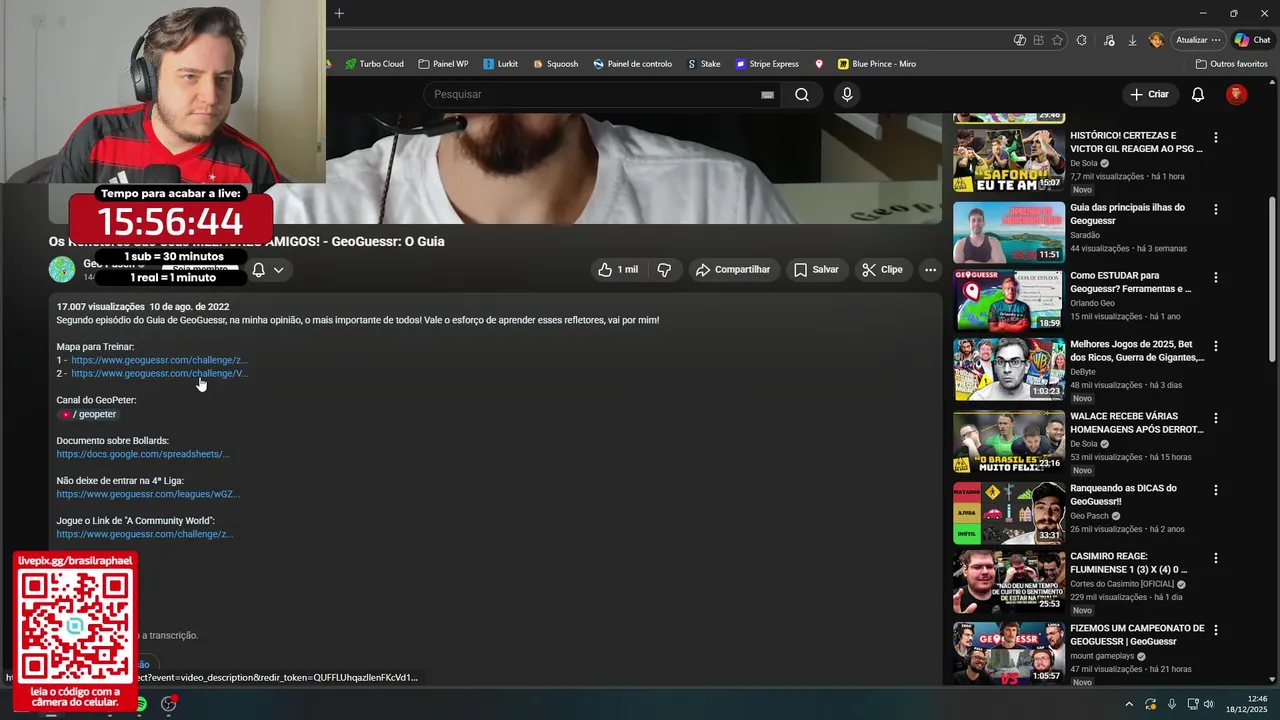Open first geoguessr challenge link
The height and width of the screenshot is (720, 1280).
click(x=159, y=360)
